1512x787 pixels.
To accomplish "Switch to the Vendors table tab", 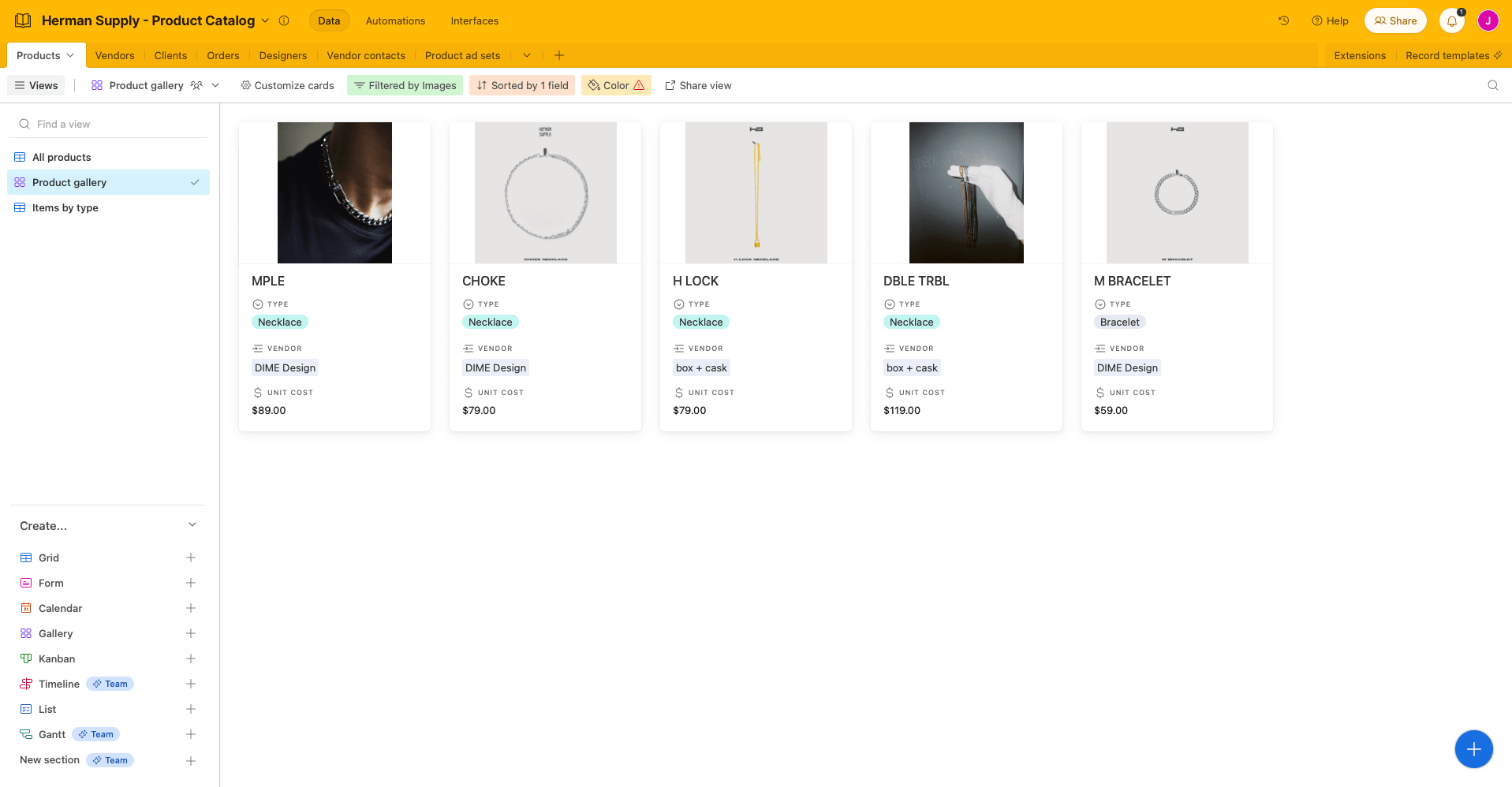I will point(114,55).
